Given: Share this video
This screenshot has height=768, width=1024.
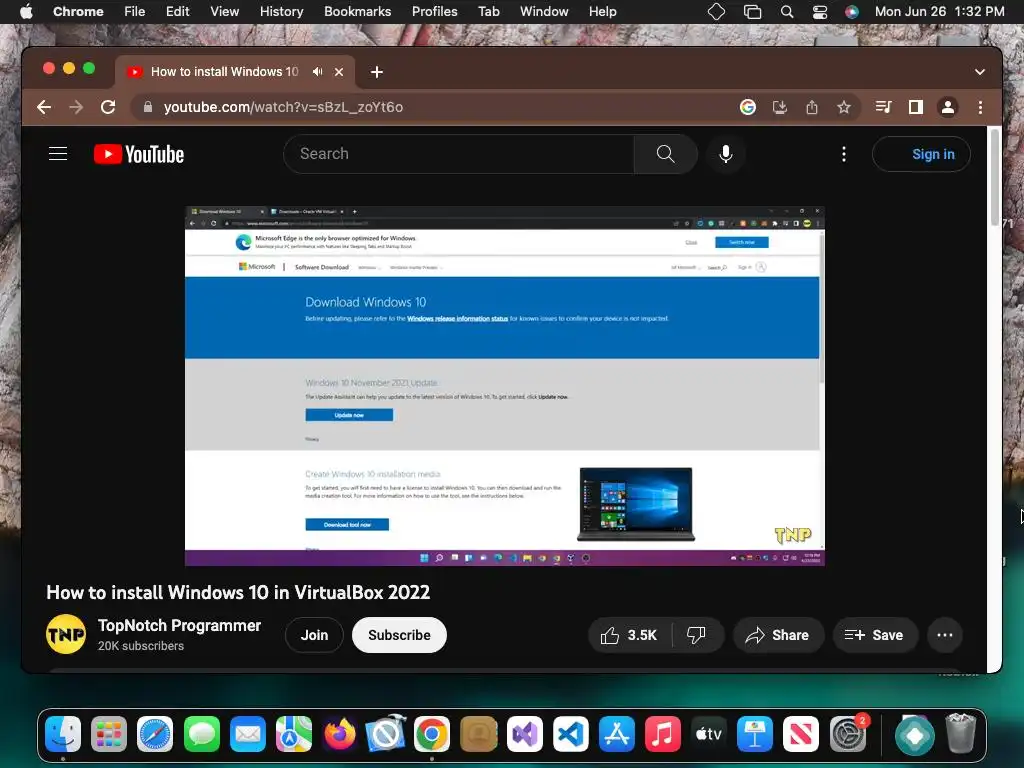Looking at the screenshot, I should tap(778, 635).
